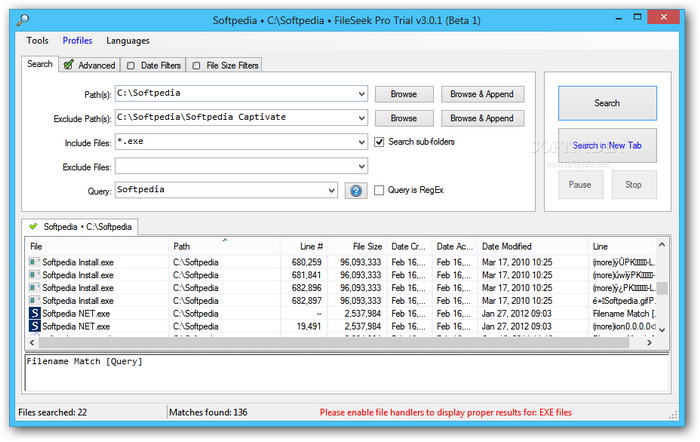Sort by the Date Ac... column header
Viewport: 700px width, 442px height.
[x=454, y=246]
